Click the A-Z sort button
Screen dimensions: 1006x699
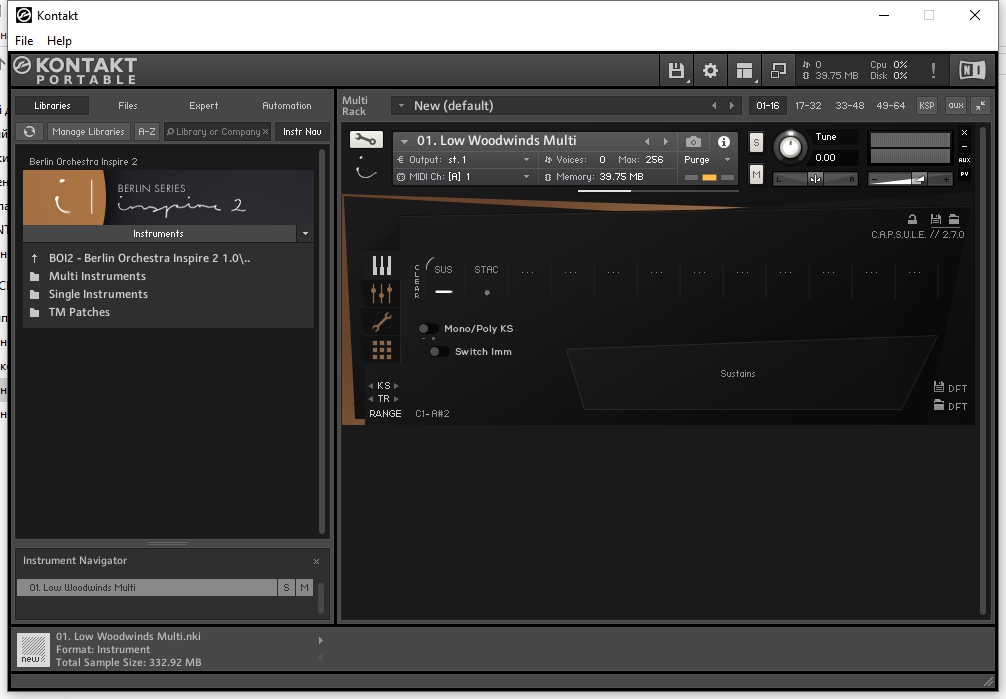click(x=147, y=132)
